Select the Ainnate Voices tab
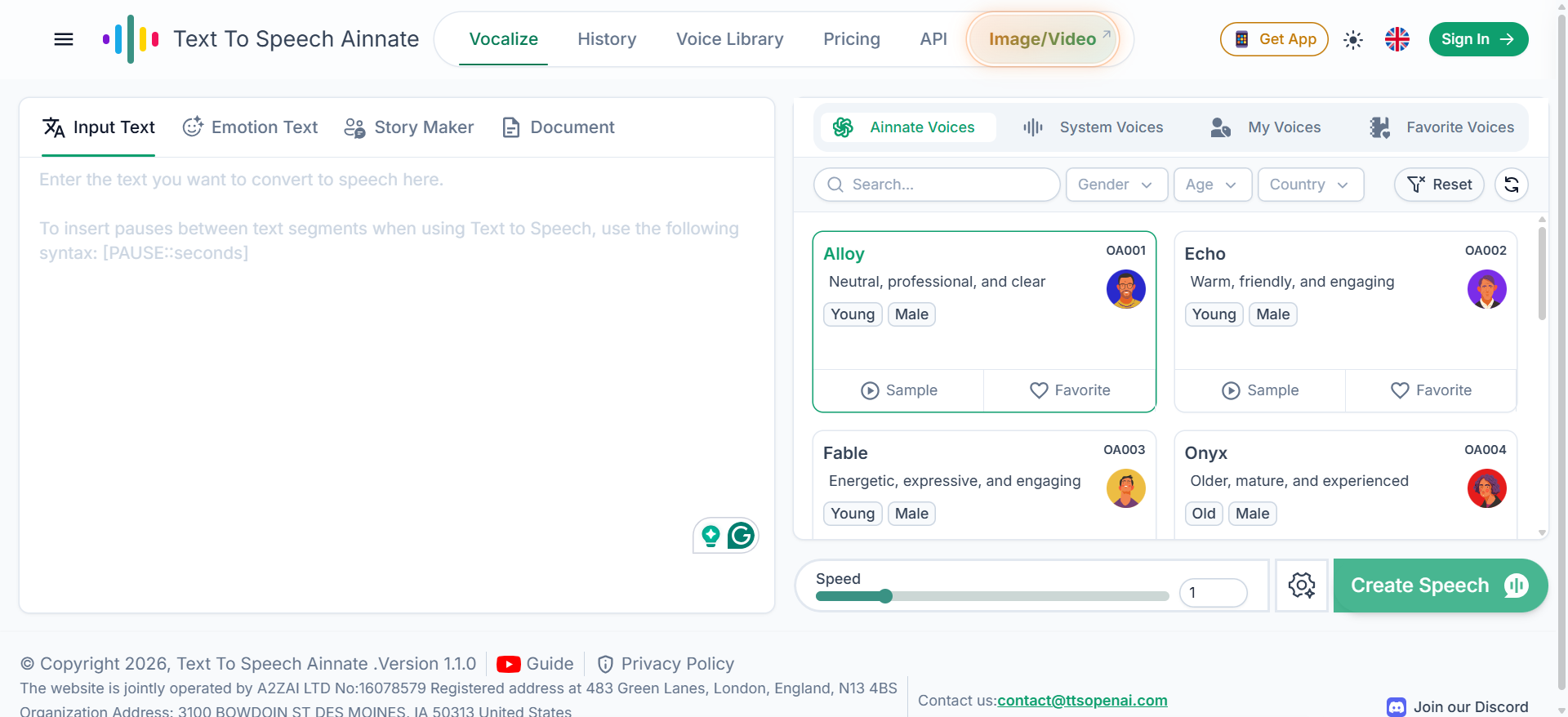Screen dimensions: 1568x717 [907, 127]
